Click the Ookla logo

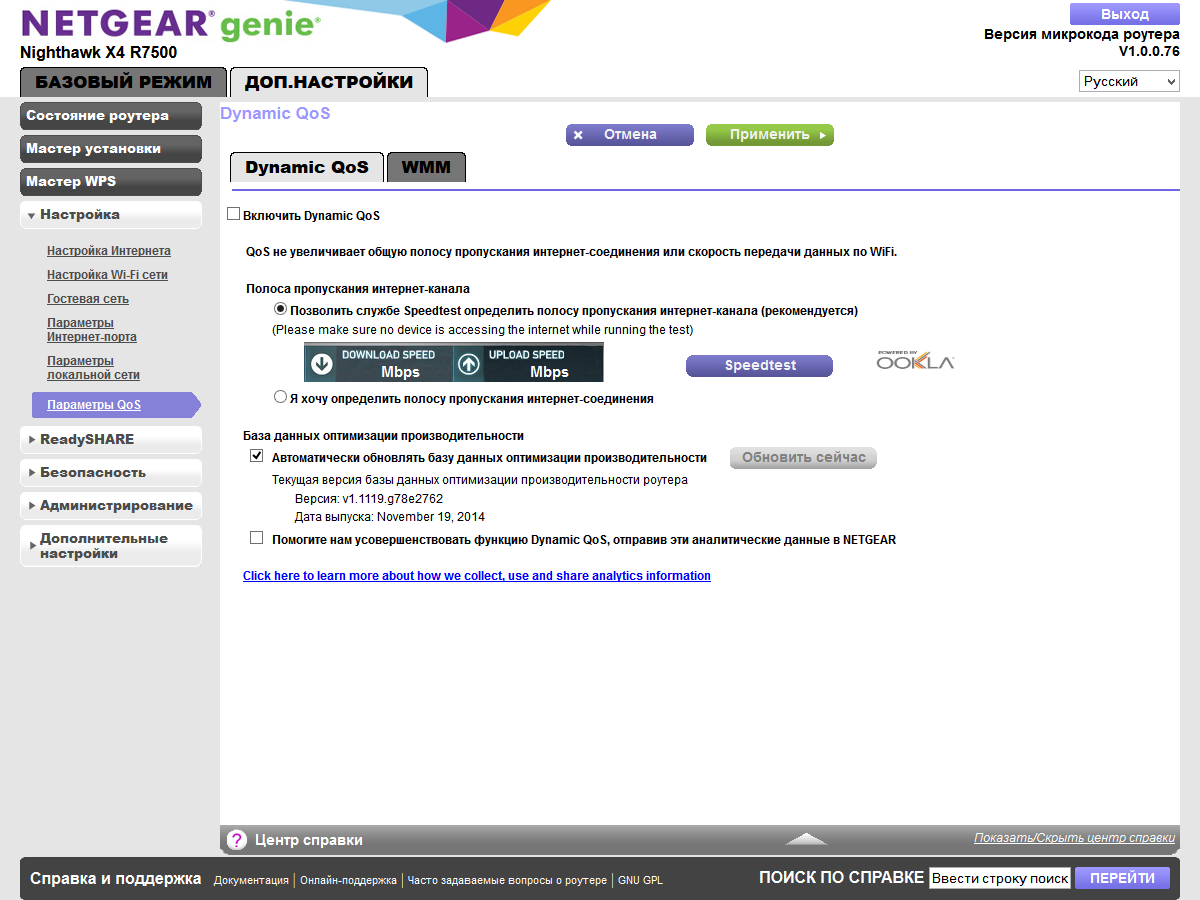(915, 360)
